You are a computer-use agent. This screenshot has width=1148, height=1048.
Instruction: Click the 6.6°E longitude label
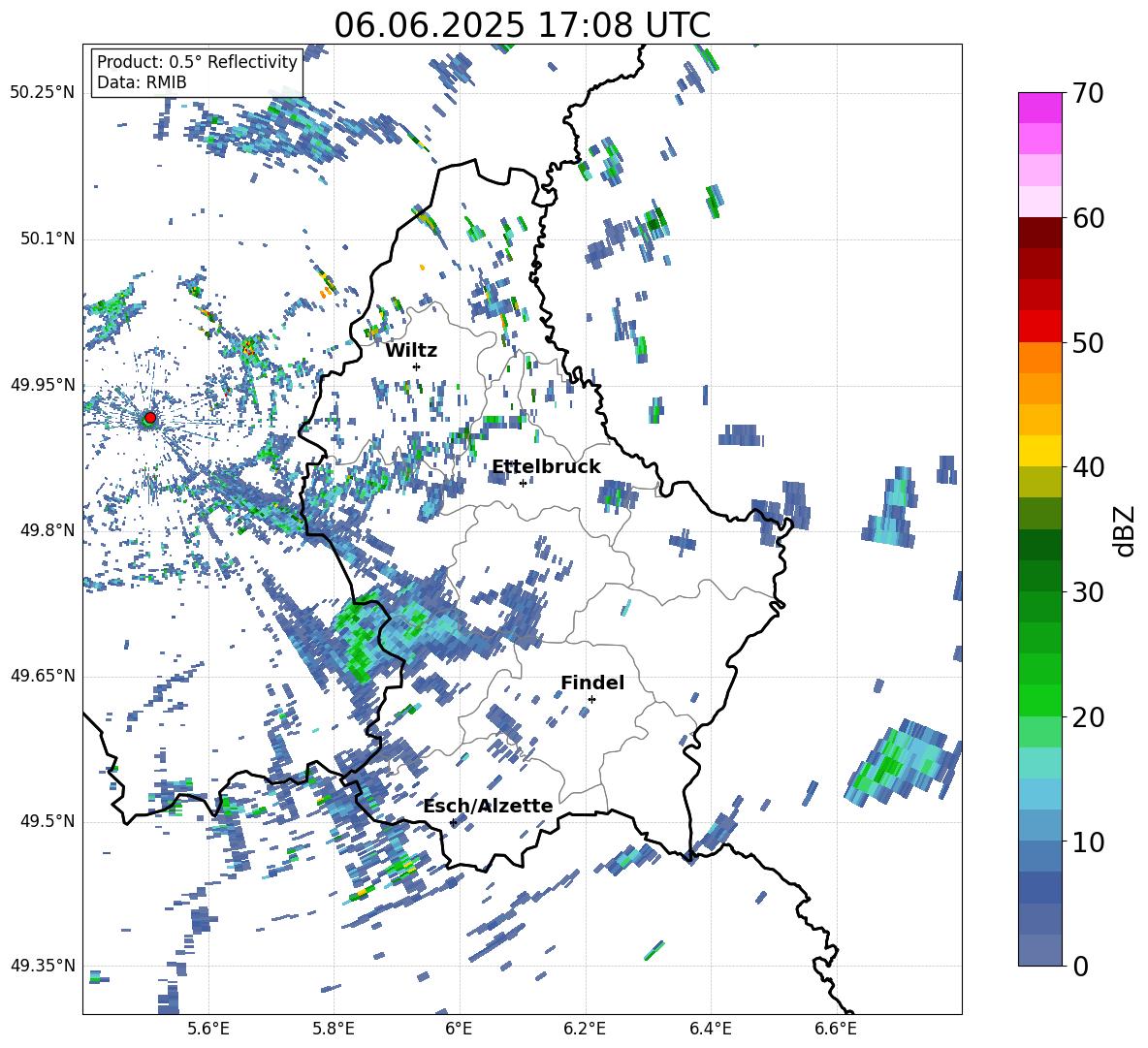click(x=836, y=1029)
